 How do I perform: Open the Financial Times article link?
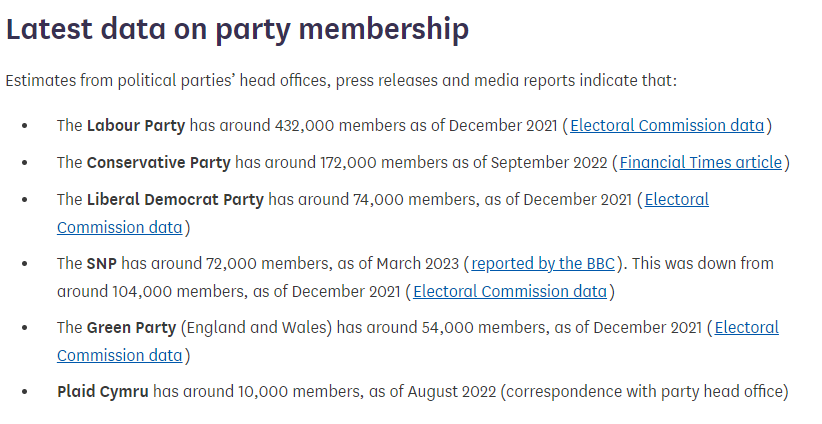point(700,162)
